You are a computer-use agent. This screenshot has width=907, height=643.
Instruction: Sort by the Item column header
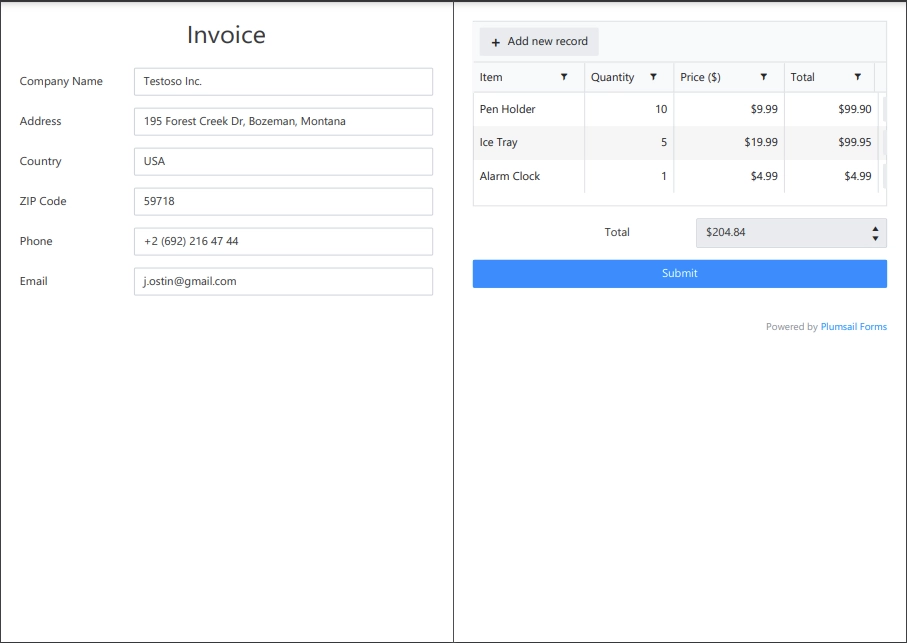(491, 77)
